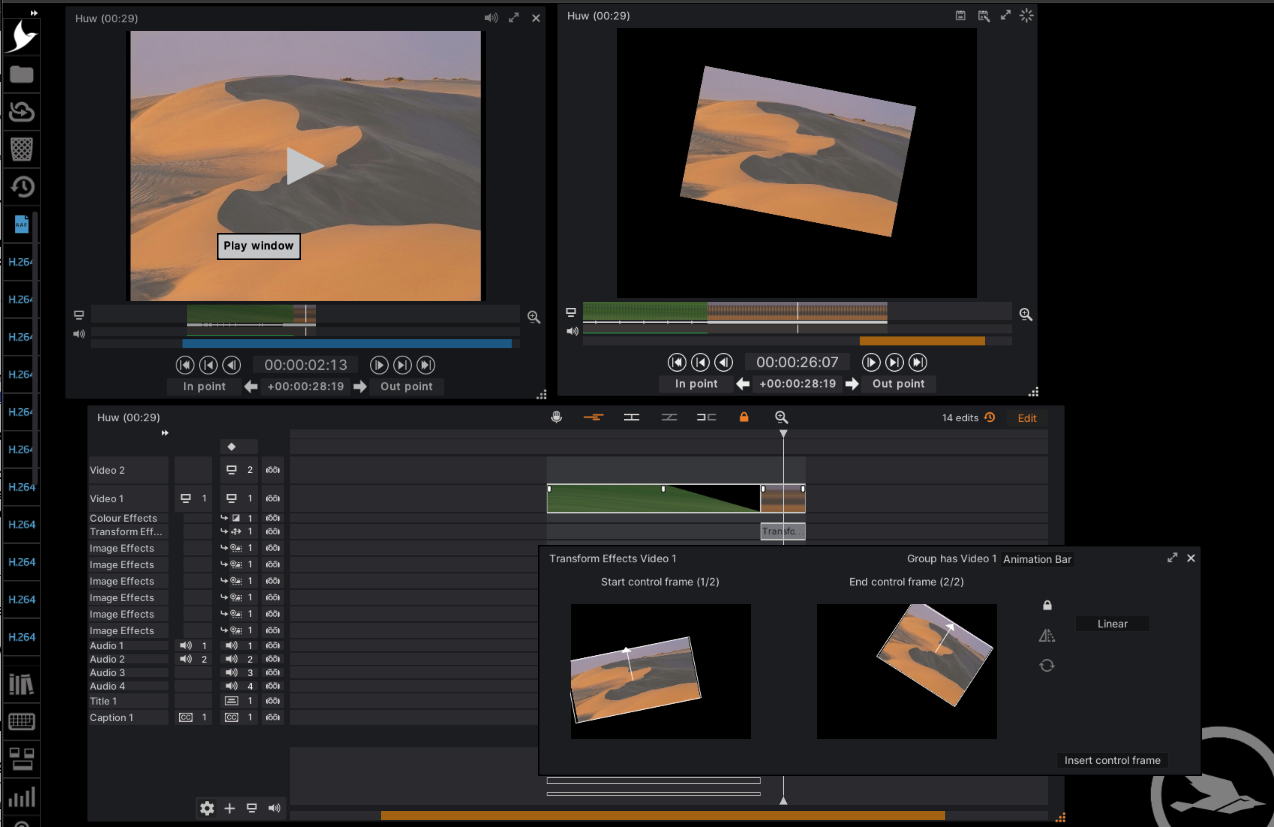
Task: Click the diamond keyframe icon above track list
Action: pyautogui.click(x=232, y=447)
